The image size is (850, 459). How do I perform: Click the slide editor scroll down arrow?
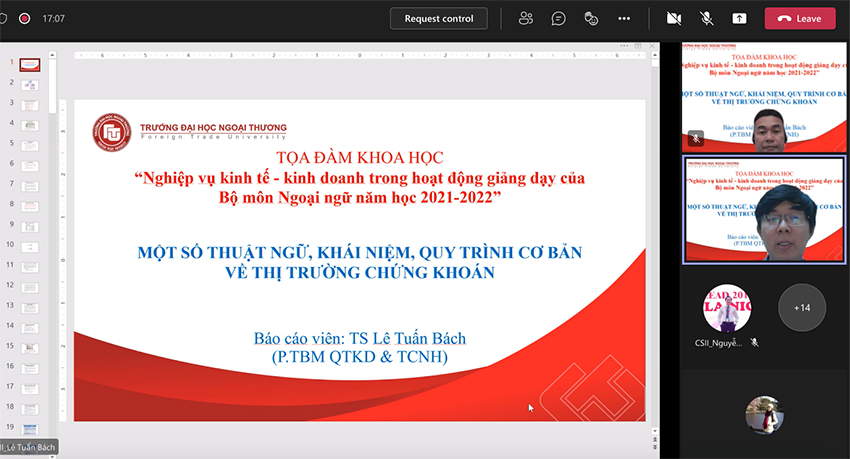[655, 431]
